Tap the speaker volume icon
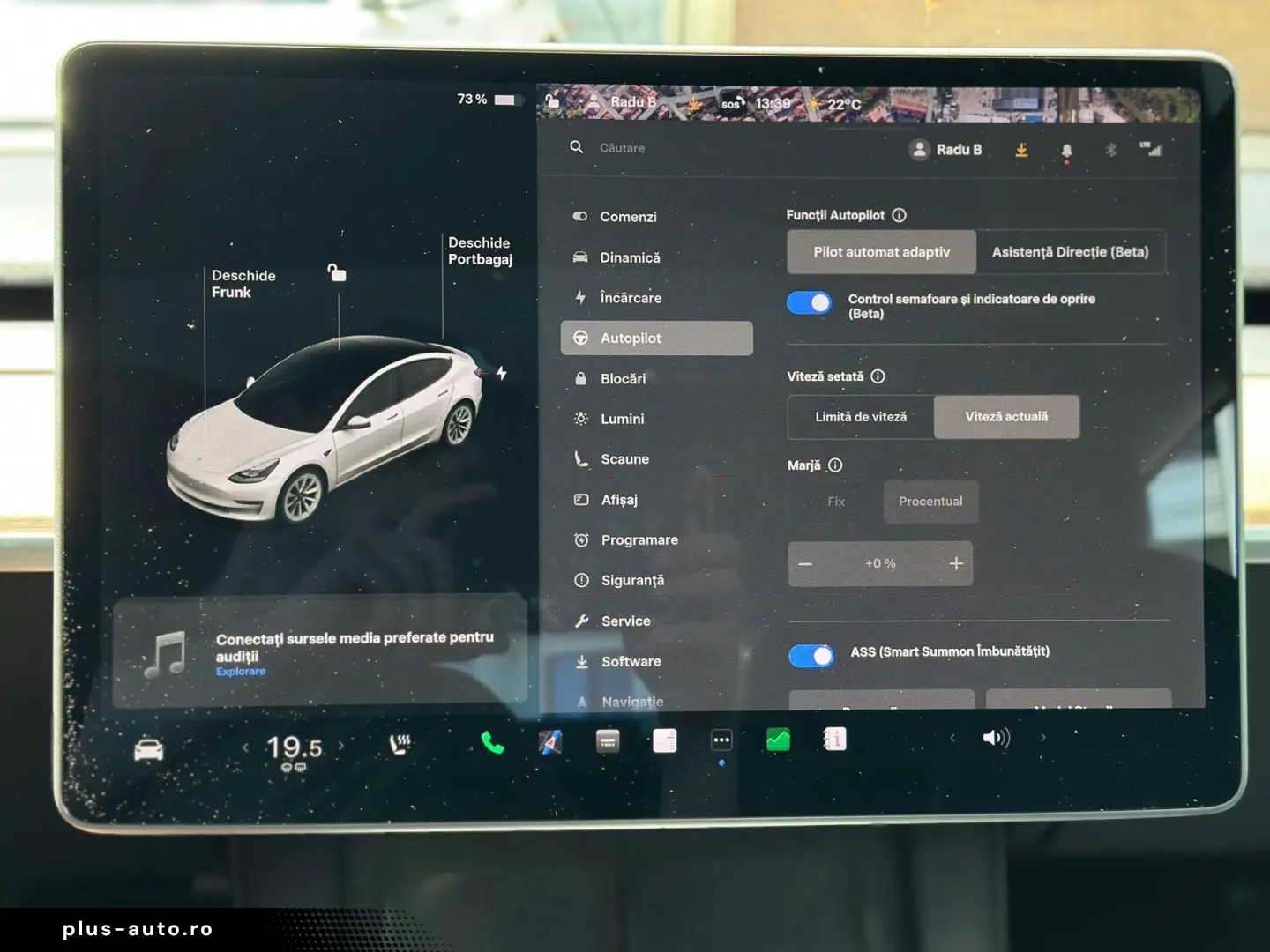 click(x=997, y=738)
